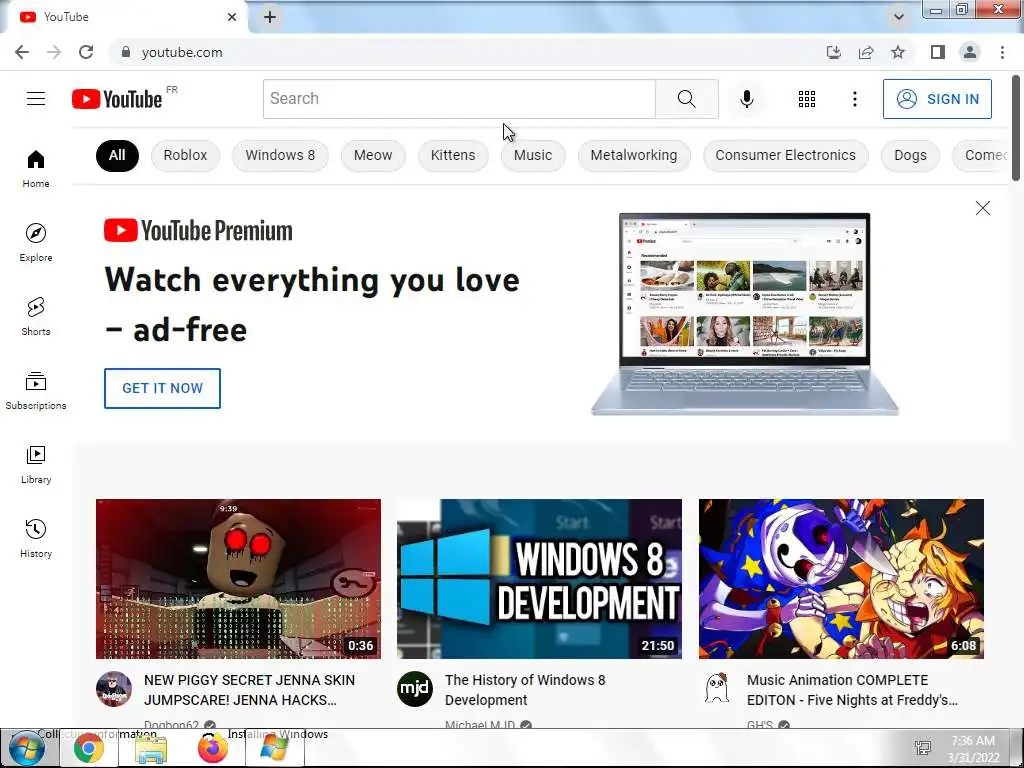Viewport: 1024px width, 768px height.
Task: Open the Windows 8 Development thumbnail
Action: click(539, 579)
